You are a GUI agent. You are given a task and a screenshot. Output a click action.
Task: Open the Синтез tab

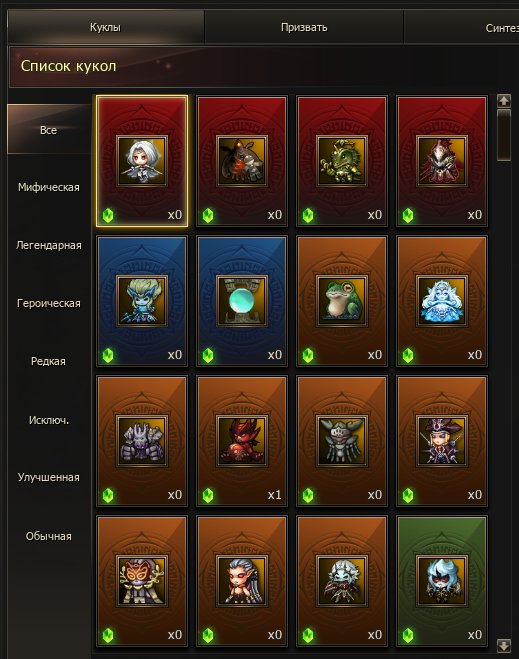(x=502, y=28)
